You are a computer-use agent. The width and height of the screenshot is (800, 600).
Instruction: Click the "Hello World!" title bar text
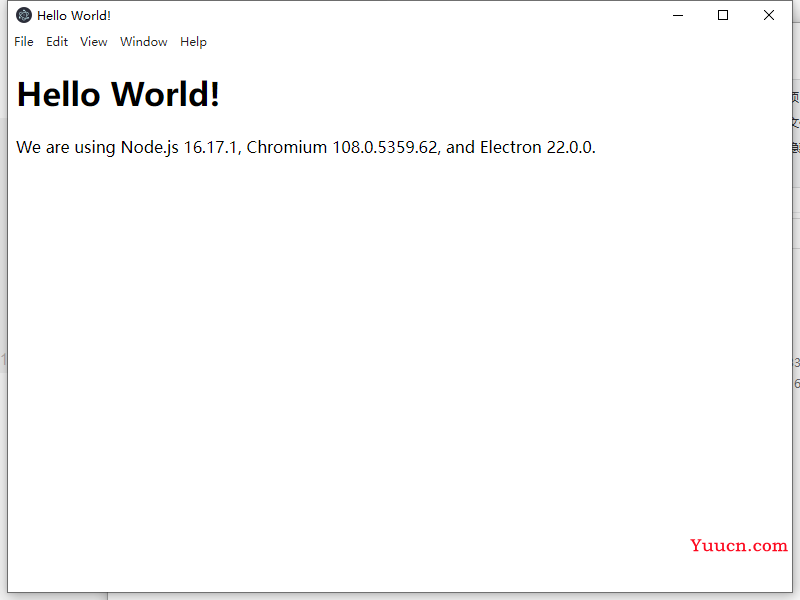coord(74,16)
